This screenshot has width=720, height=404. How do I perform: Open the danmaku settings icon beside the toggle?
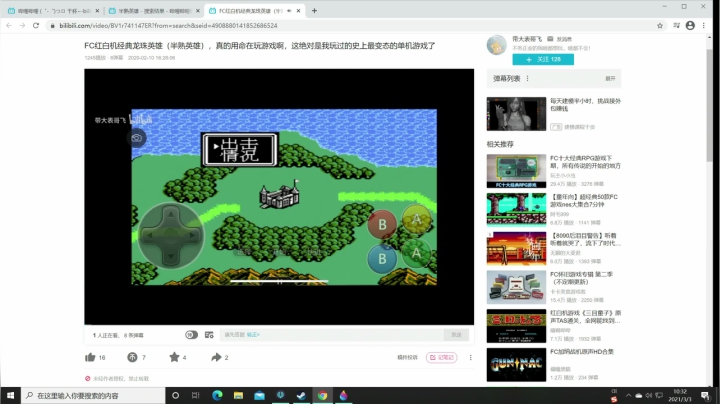point(209,335)
